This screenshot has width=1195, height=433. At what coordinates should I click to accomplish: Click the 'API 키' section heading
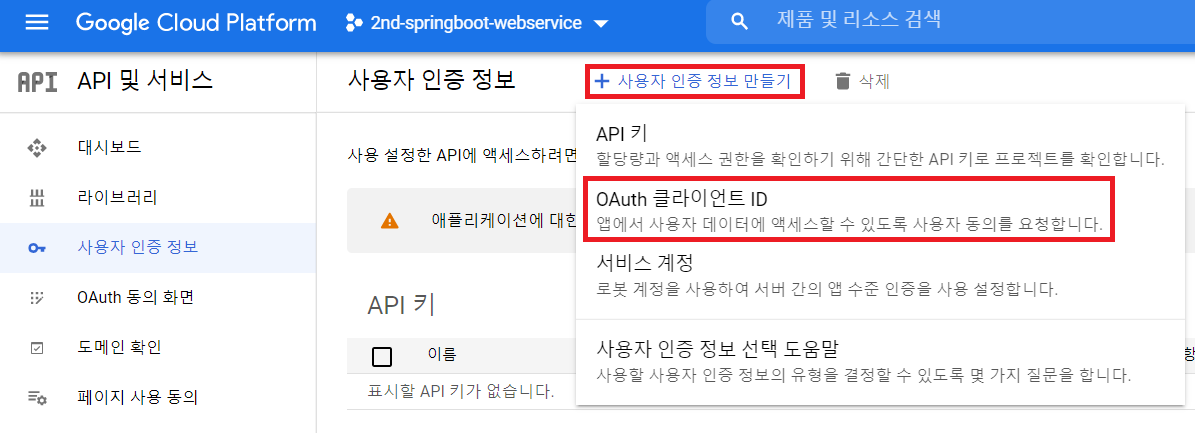(401, 305)
